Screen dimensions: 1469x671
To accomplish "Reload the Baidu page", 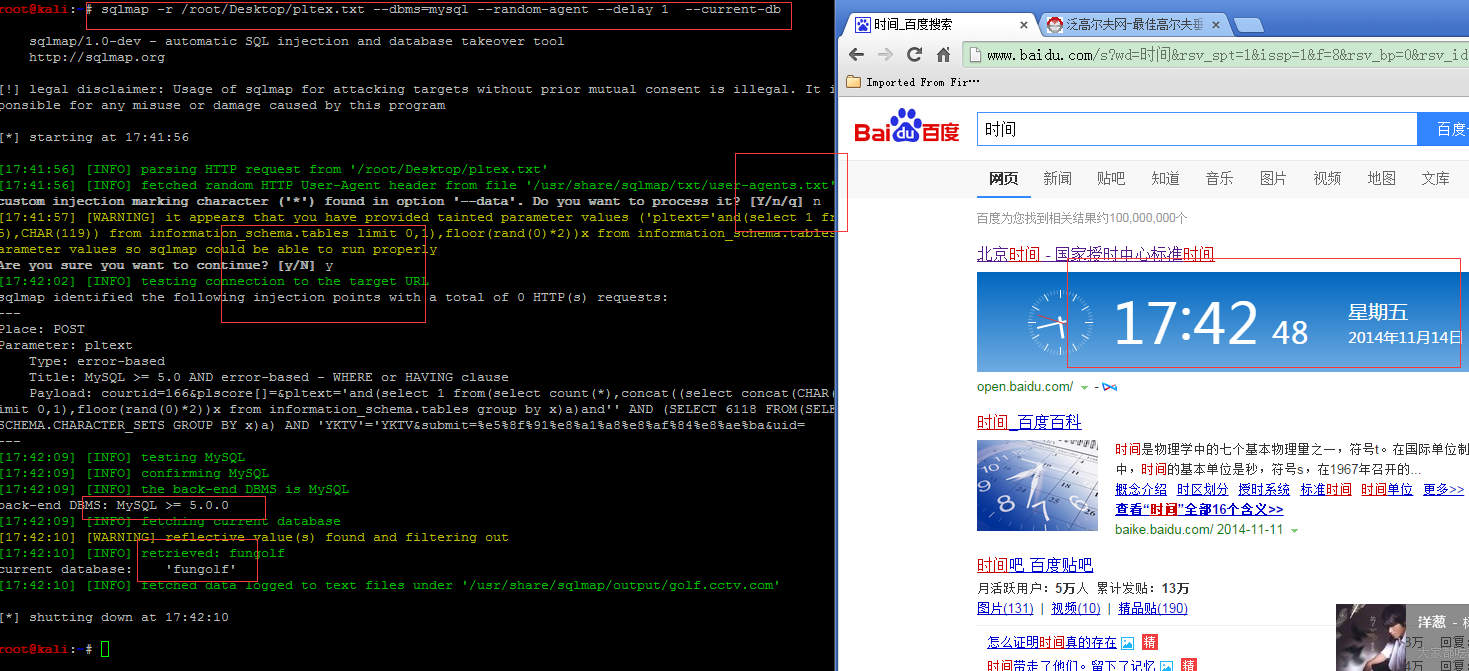I will click(x=914, y=55).
